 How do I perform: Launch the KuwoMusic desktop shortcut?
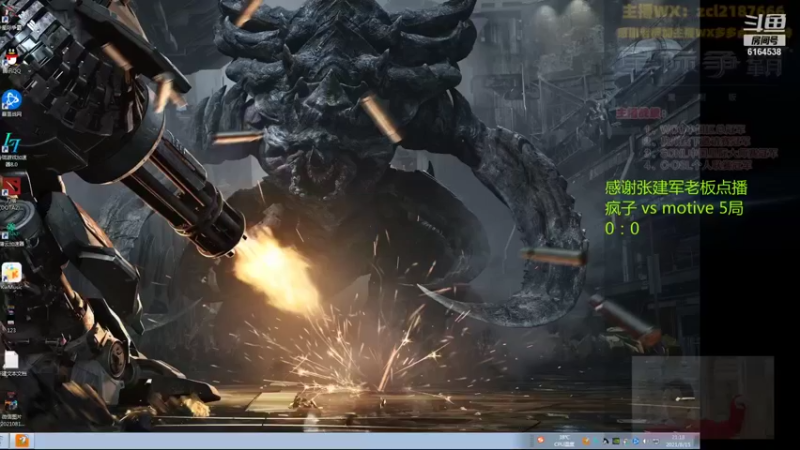[11, 274]
